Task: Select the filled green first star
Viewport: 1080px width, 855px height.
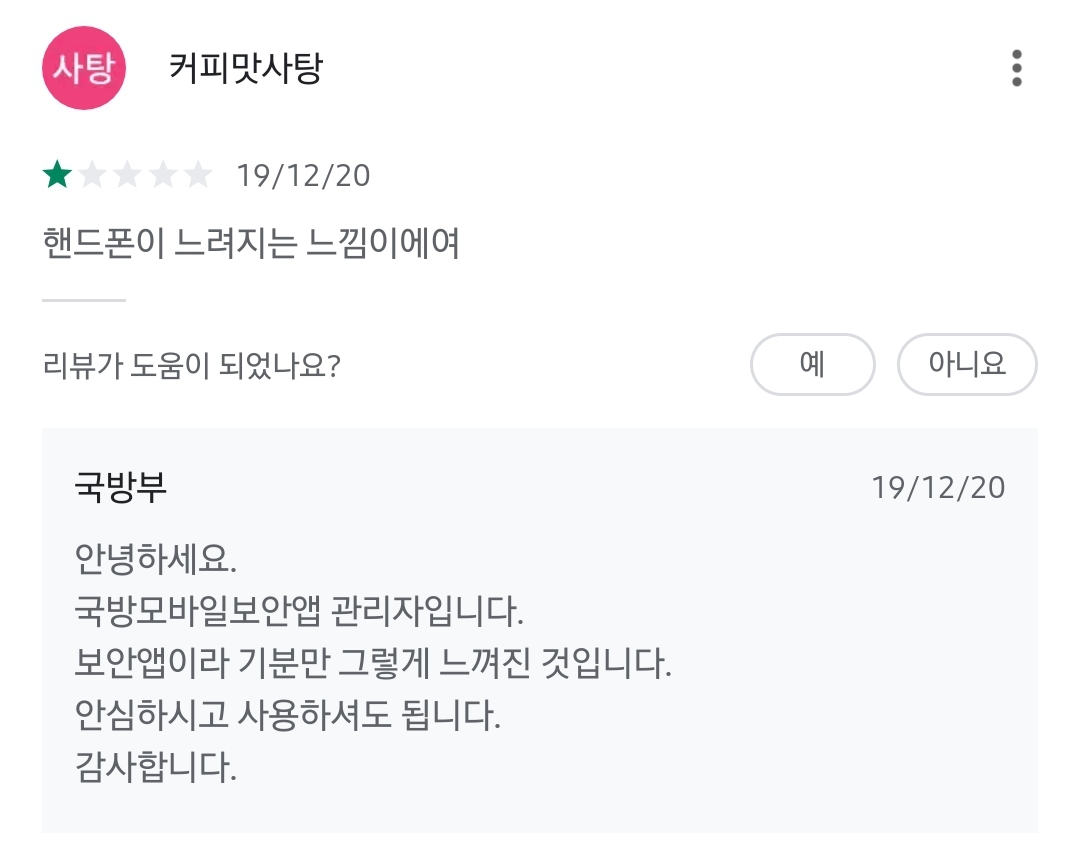Action: (57, 174)
